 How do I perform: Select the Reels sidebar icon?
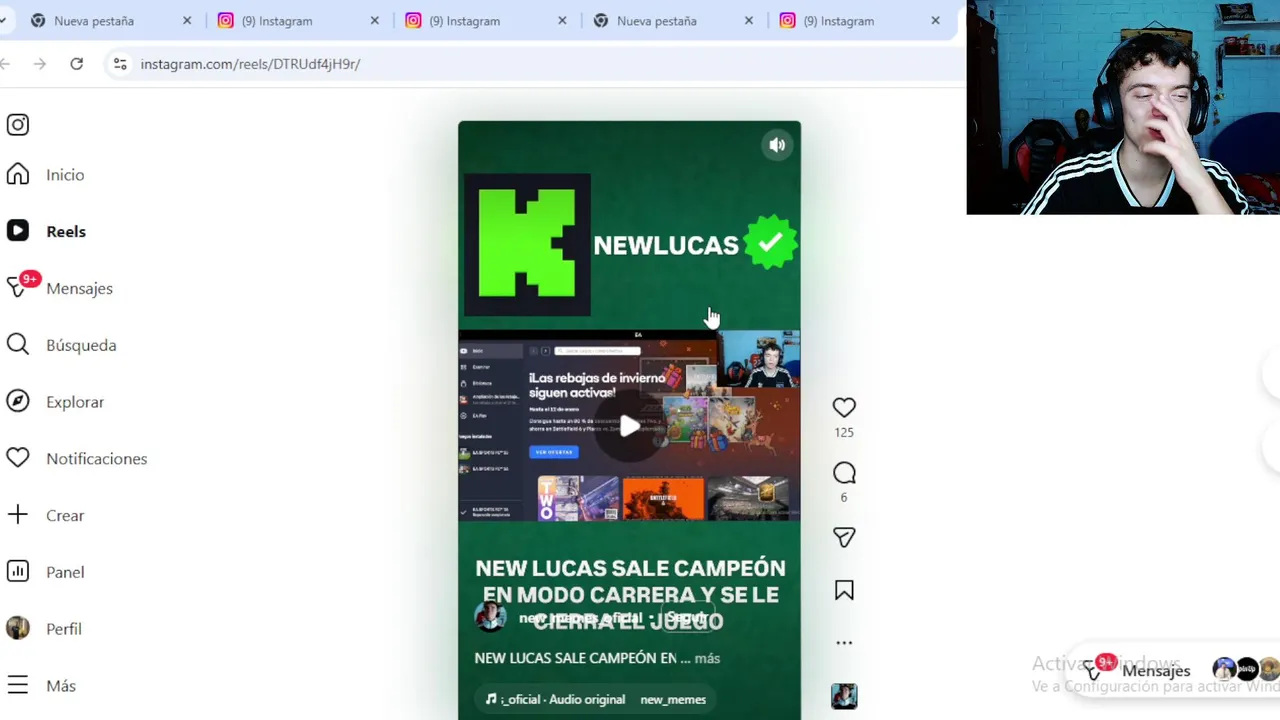(x=18, y=231)
